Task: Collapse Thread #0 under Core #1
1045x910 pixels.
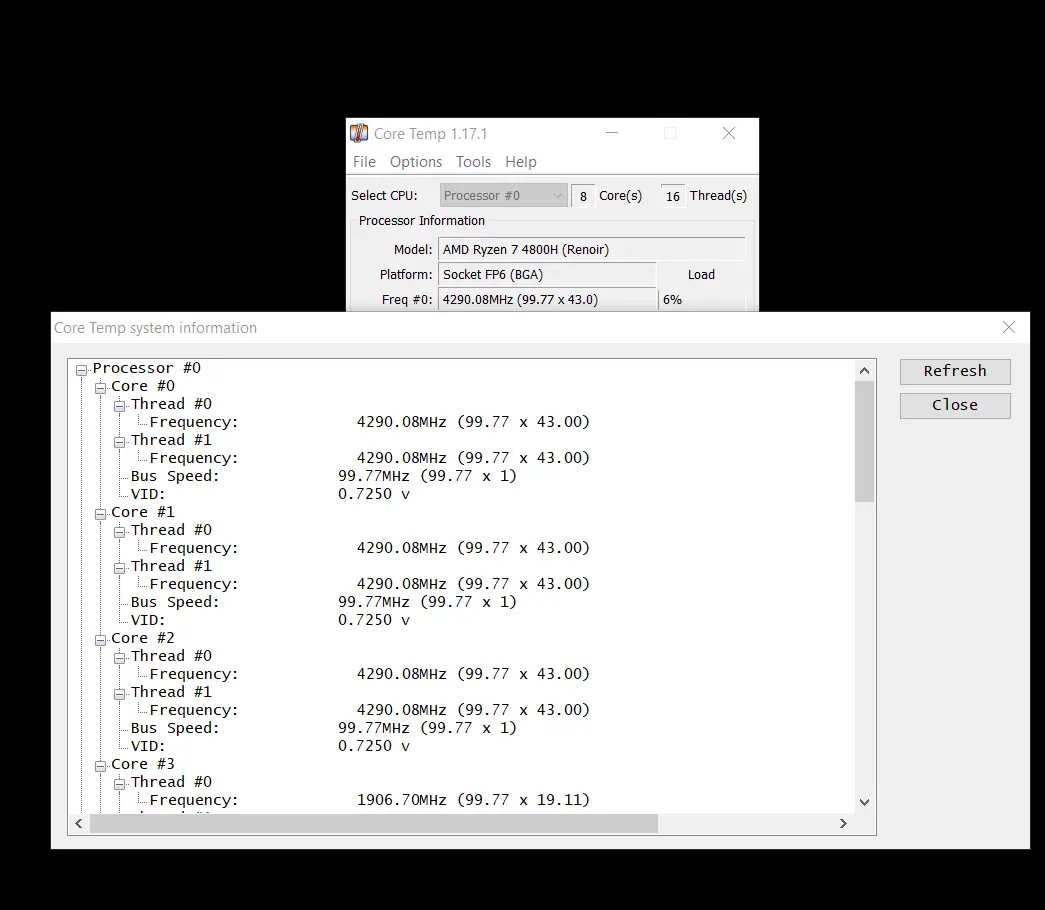Action: click(119, 532)
